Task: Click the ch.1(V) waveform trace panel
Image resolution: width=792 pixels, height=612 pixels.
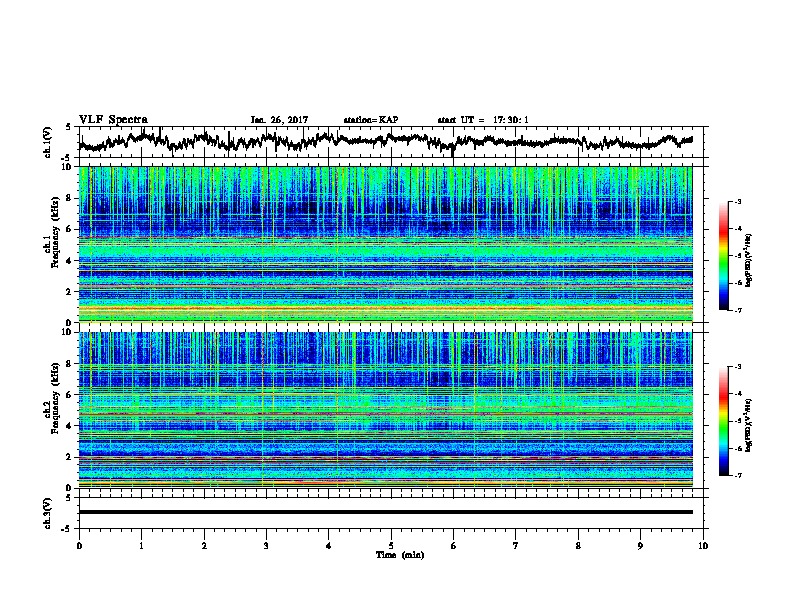Action: tap(390, 142)
